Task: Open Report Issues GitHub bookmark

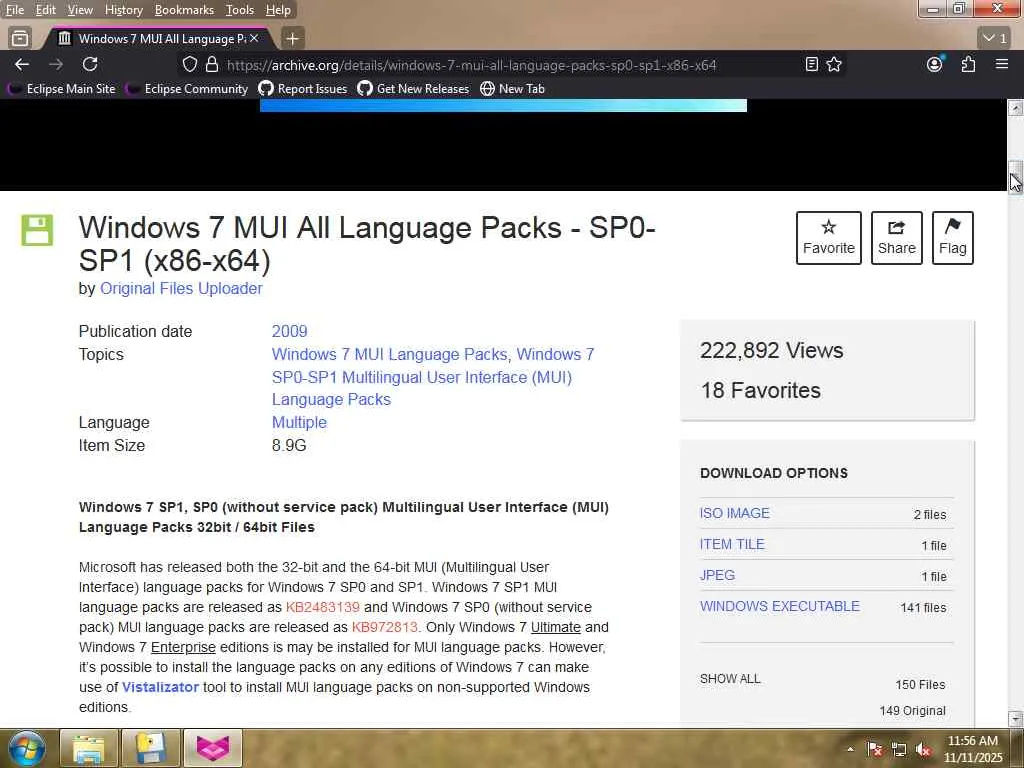Action: (x=303, y=89)
